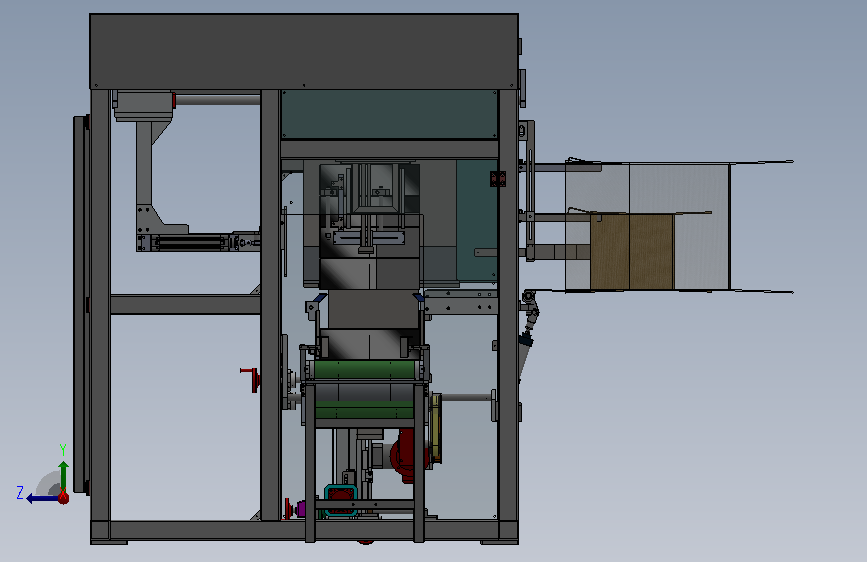Select the horizontal crossbar of the left frame

185,305
